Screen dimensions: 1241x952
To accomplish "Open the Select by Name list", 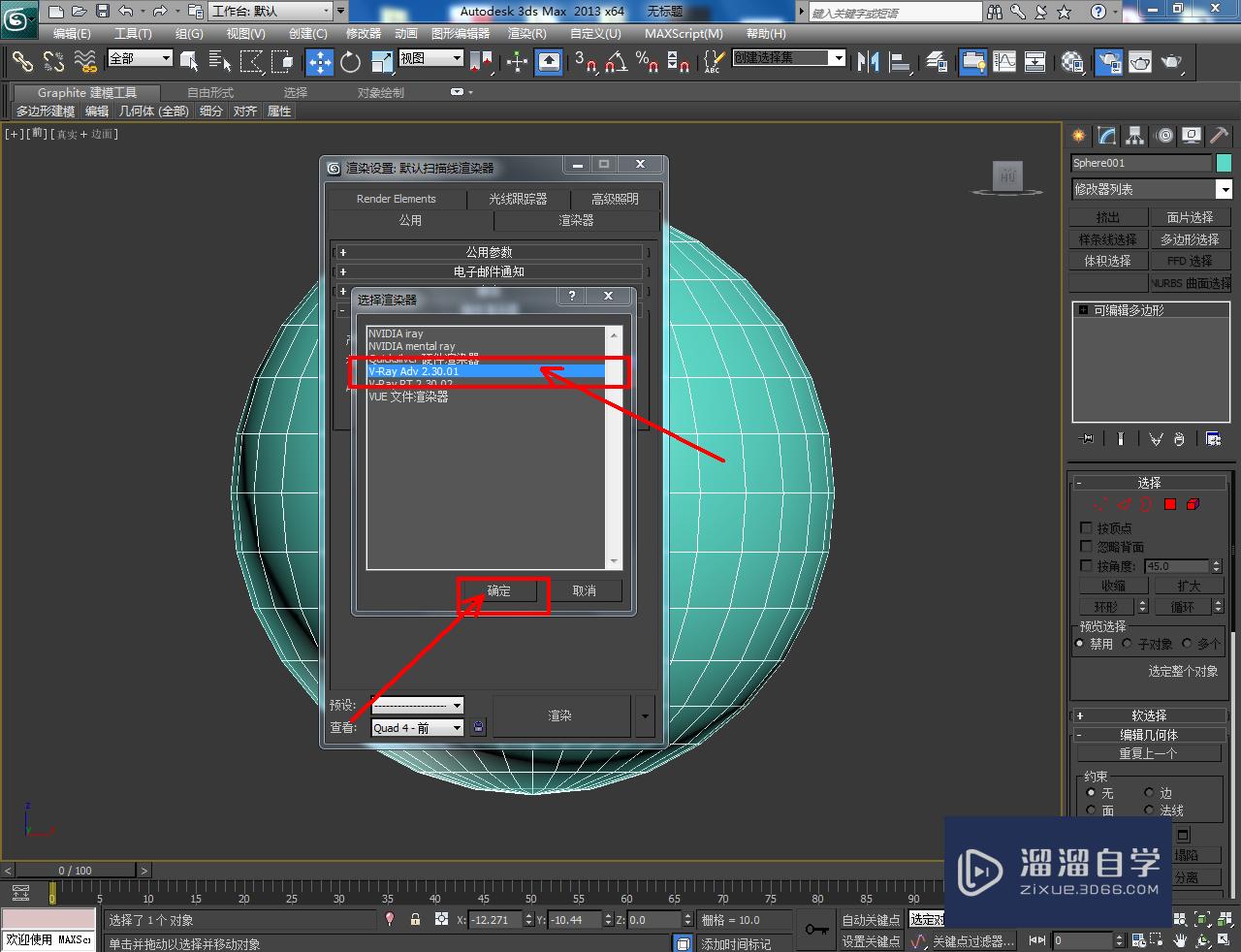I will click(220, 62).
